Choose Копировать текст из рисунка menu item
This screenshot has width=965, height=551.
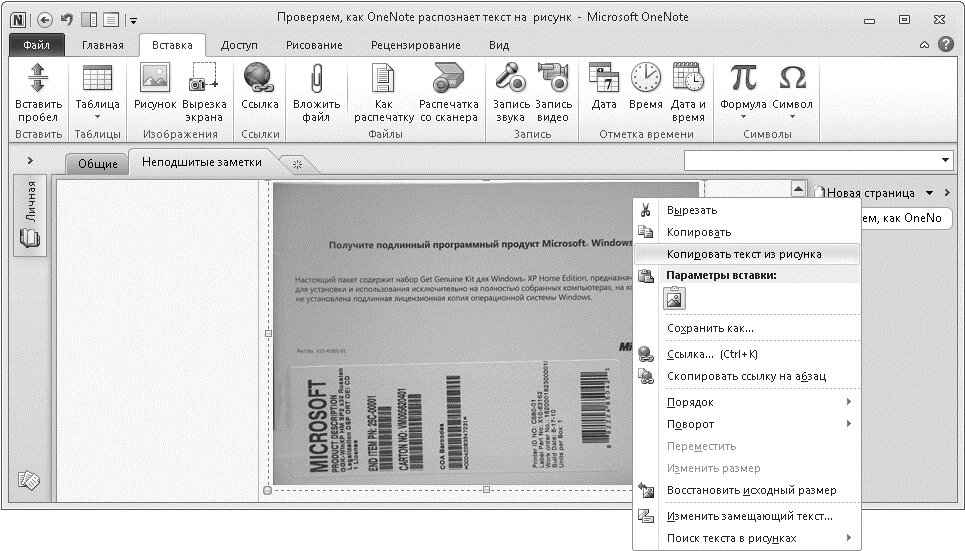(x=744, y=254)
